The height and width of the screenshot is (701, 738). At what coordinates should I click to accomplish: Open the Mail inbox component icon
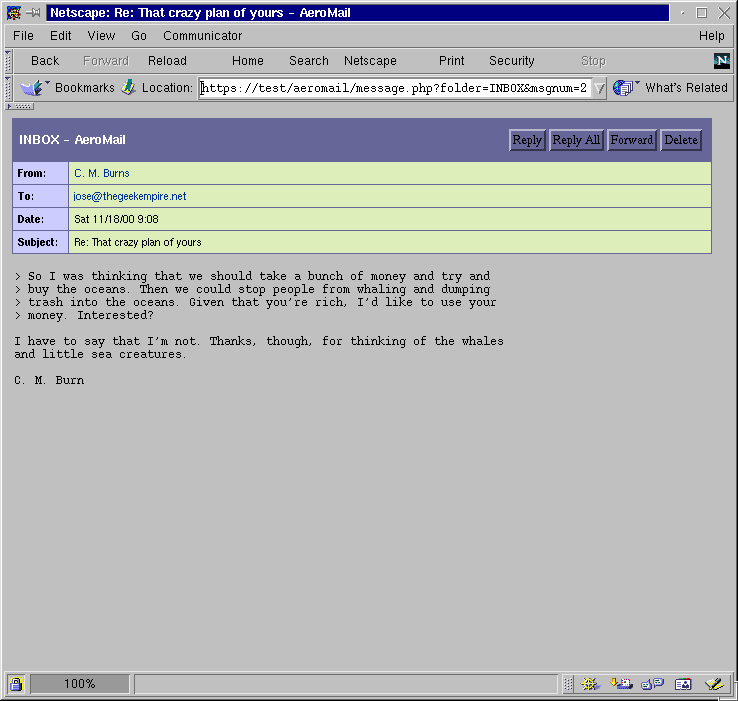[x=621, y=684]
